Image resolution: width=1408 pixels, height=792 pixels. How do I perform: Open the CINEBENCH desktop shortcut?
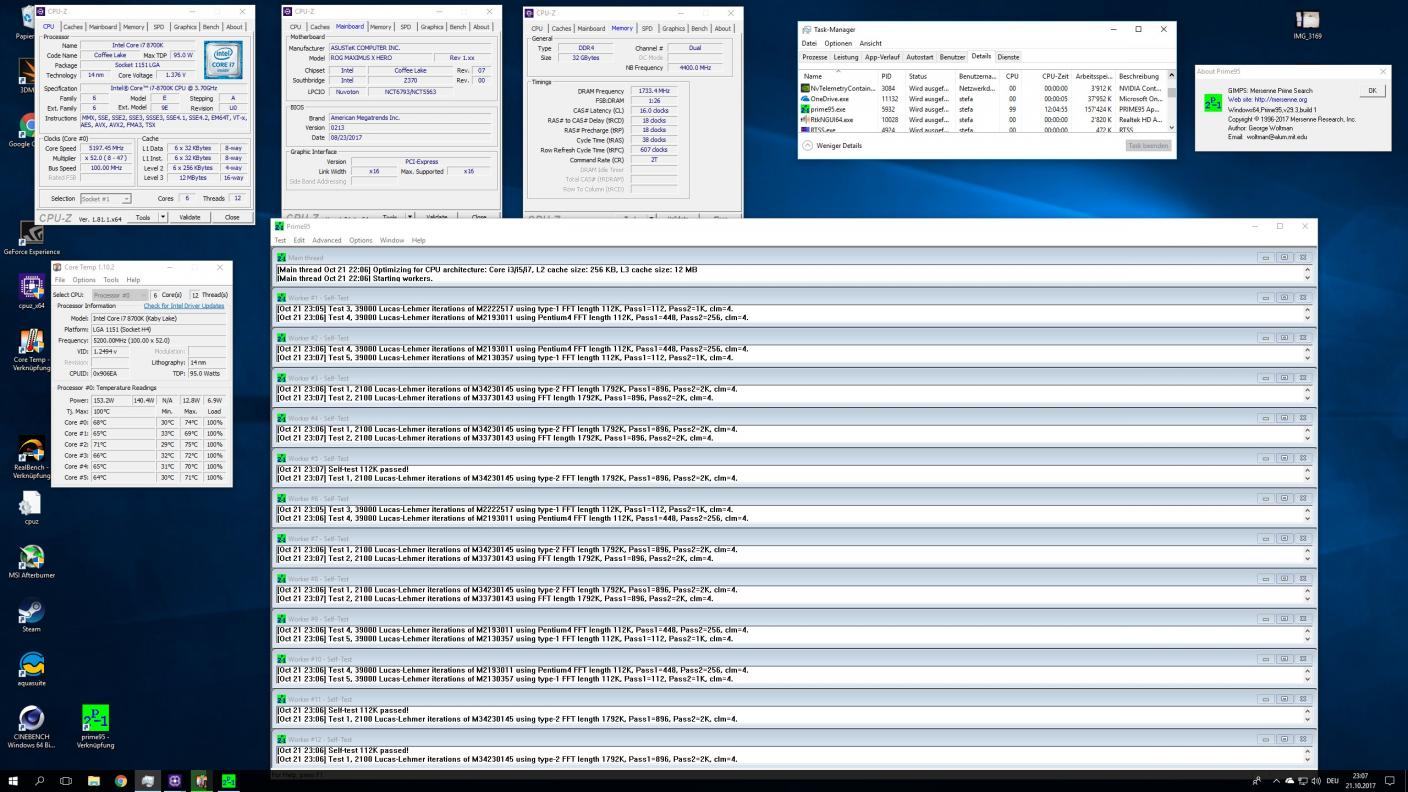[31, 728]
